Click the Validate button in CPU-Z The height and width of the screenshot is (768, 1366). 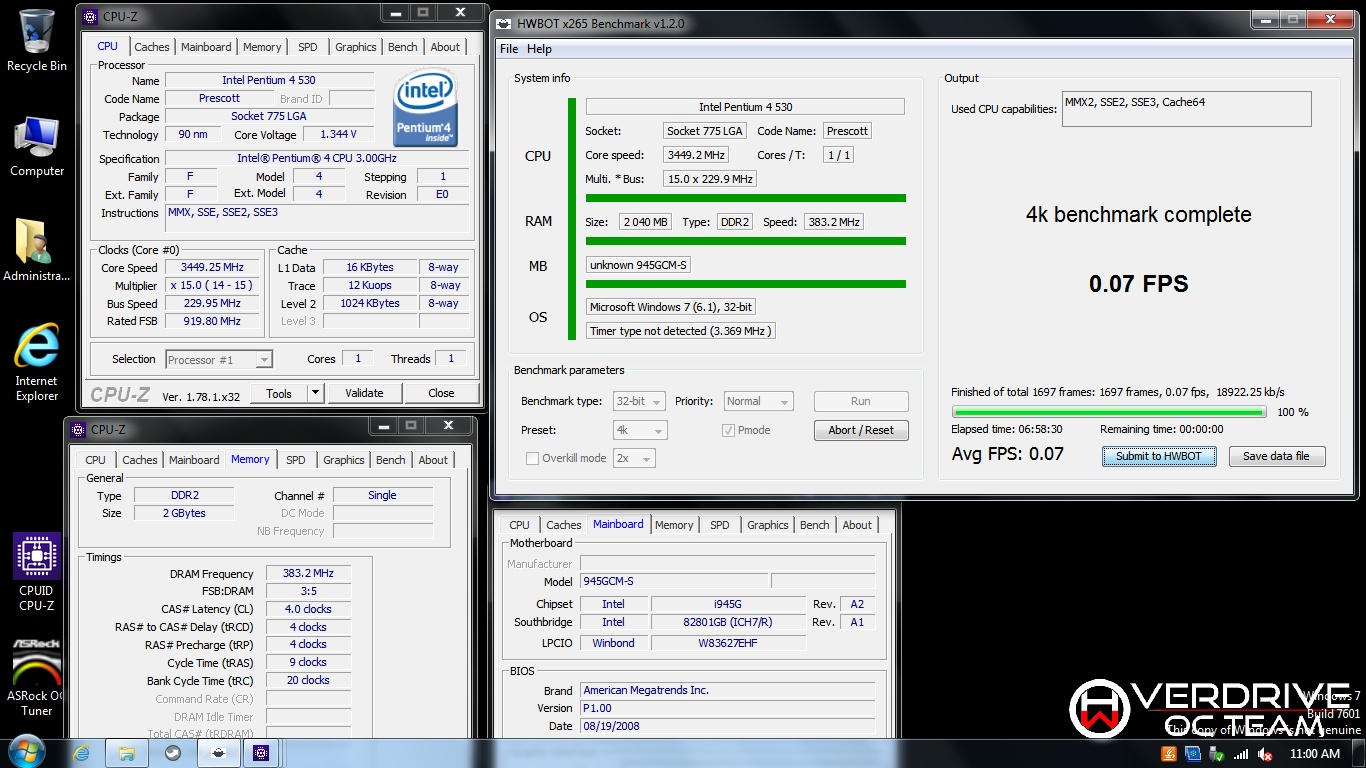click(x=364, y=393)
